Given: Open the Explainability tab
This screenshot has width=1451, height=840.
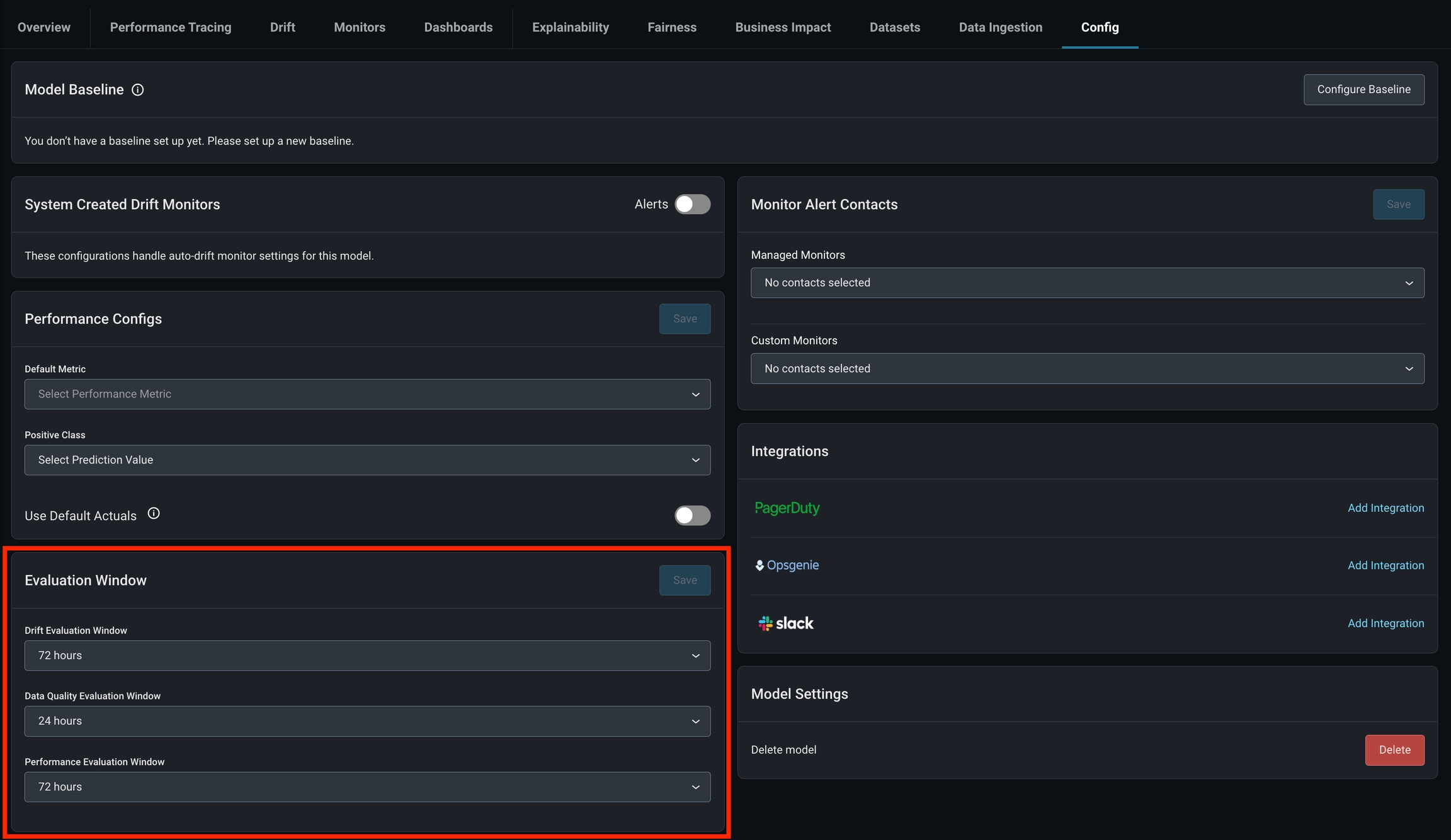Looking at the screenshot, I should click(x=570, y=27).
